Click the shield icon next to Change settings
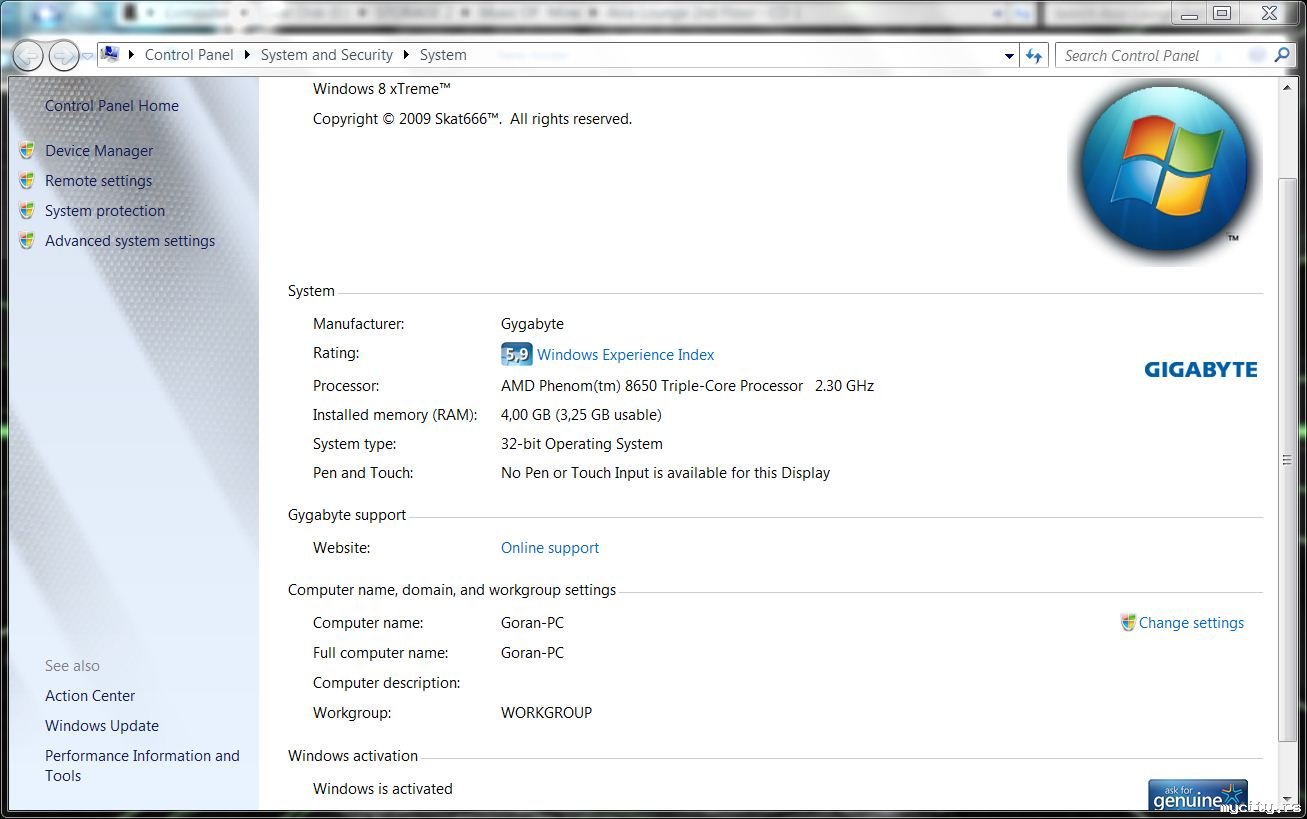 click(1128, 622)
